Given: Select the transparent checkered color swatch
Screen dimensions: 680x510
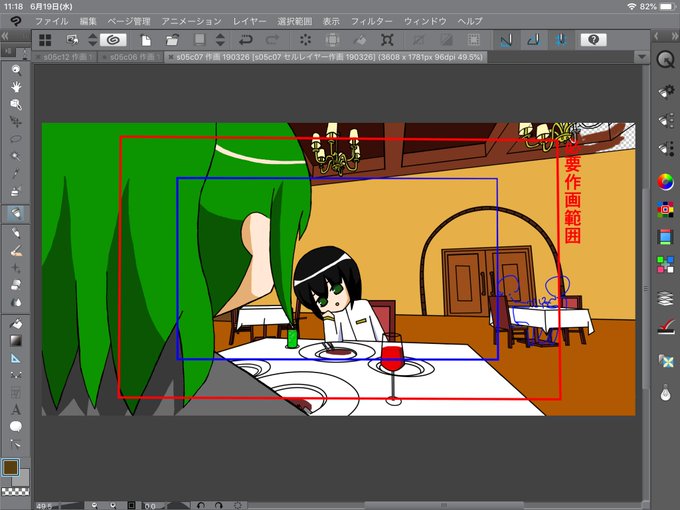Looking at the screenshot, I should pyautogui.click(x=16, y=491).
